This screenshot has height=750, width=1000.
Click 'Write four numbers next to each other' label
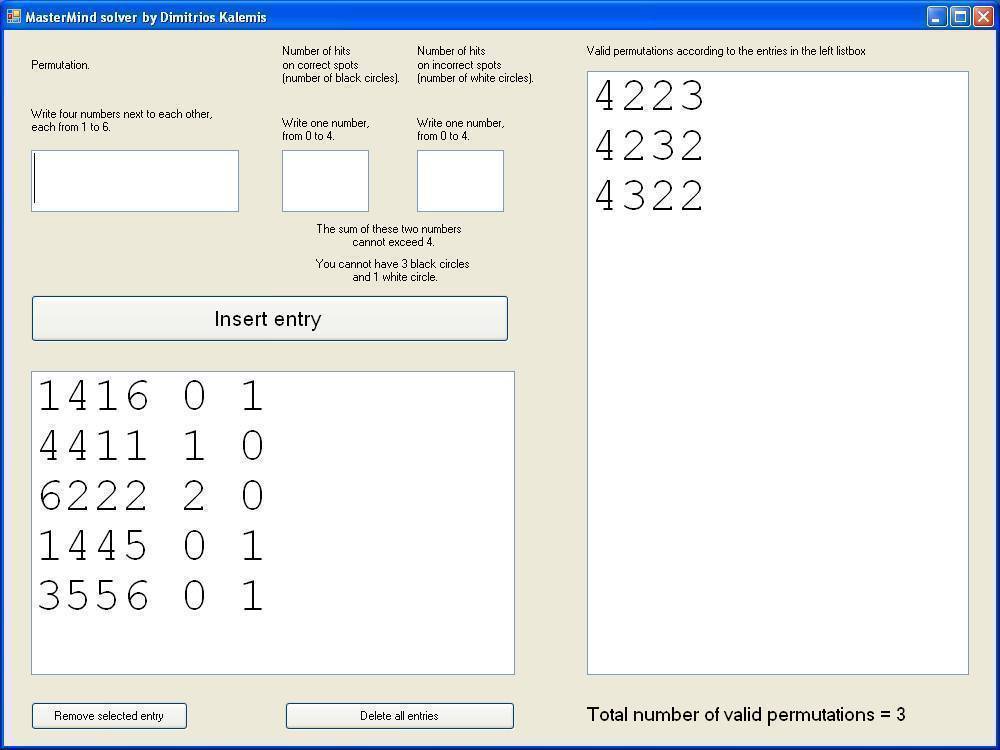(x=122, y=121)
